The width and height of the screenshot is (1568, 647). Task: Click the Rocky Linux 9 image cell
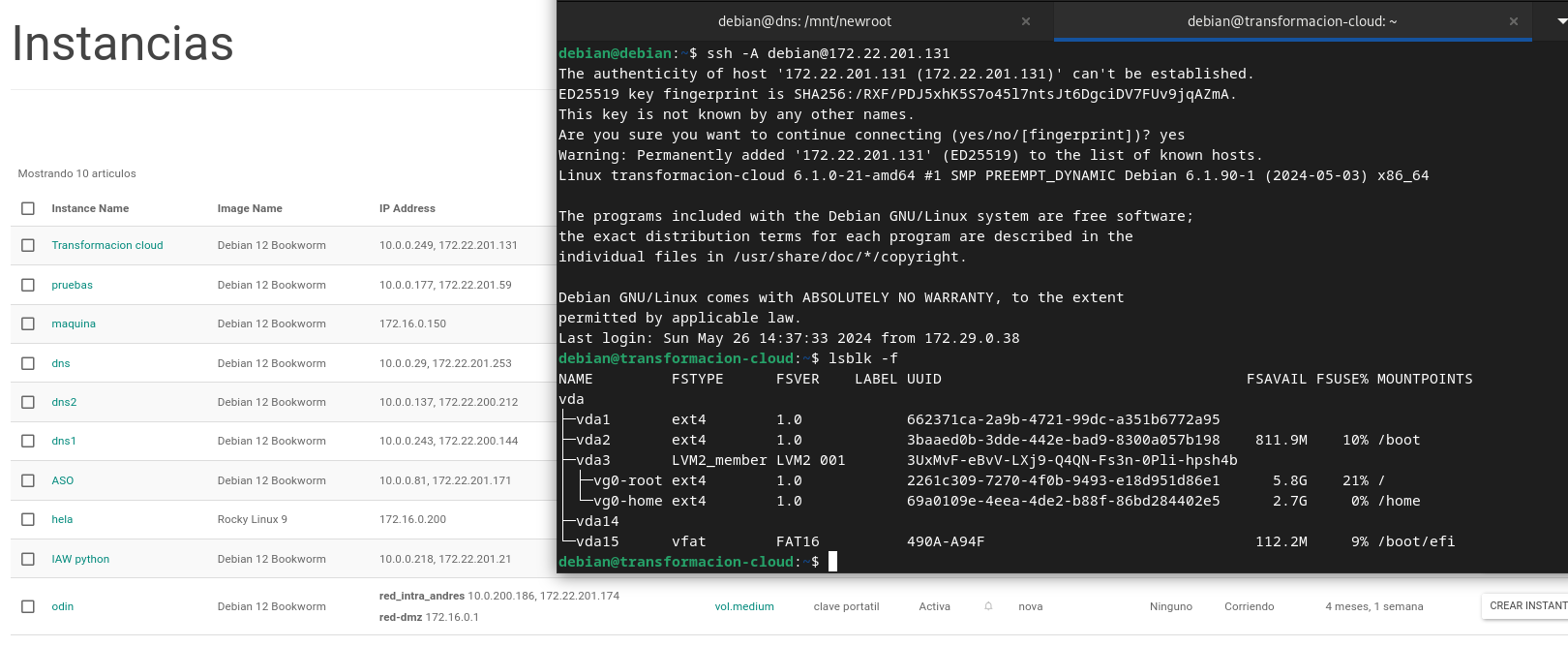[x=253, y=519]
